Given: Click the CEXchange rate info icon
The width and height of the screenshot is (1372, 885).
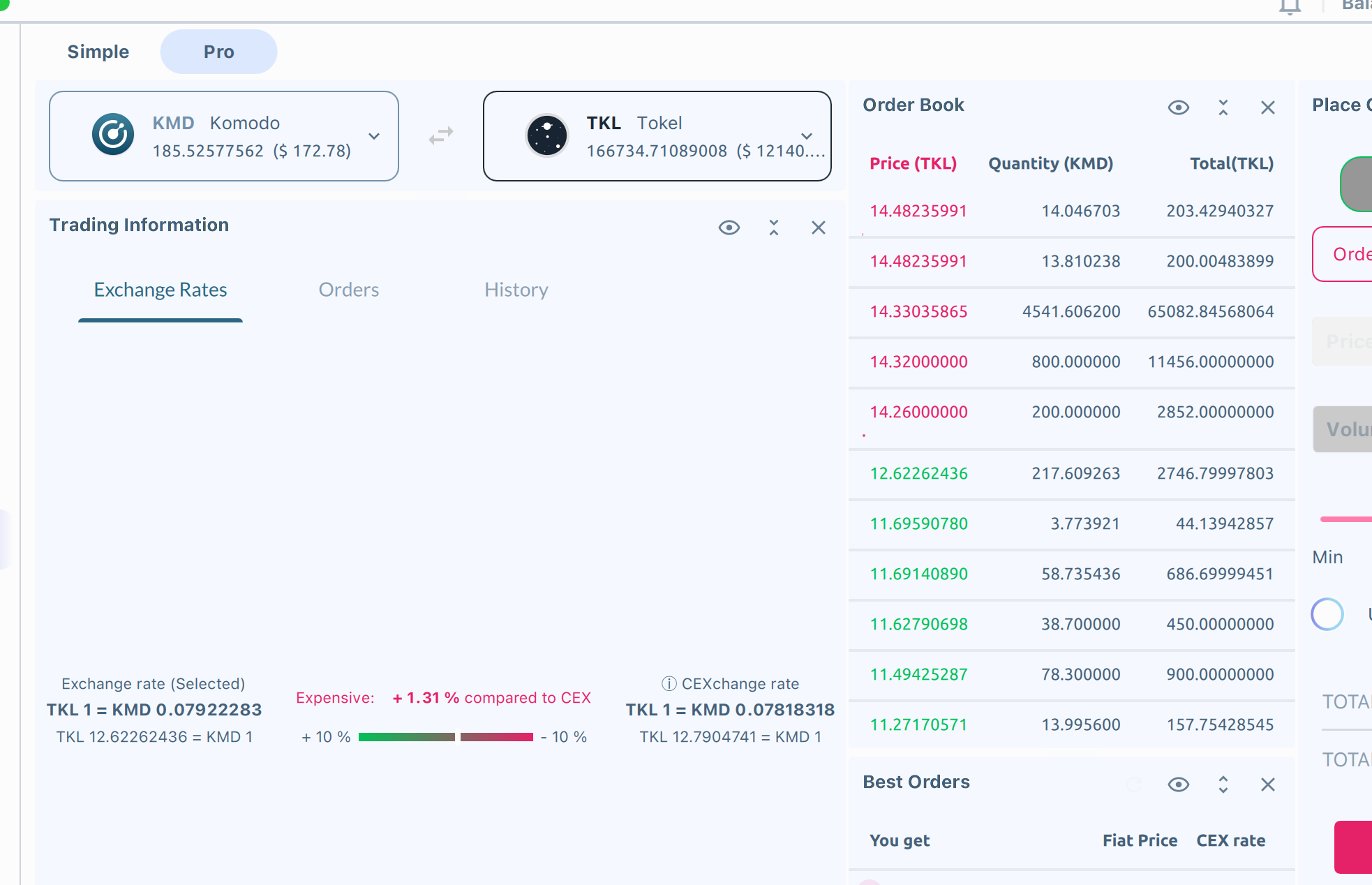Looking at the screenshot, I should tap(668, 684).
